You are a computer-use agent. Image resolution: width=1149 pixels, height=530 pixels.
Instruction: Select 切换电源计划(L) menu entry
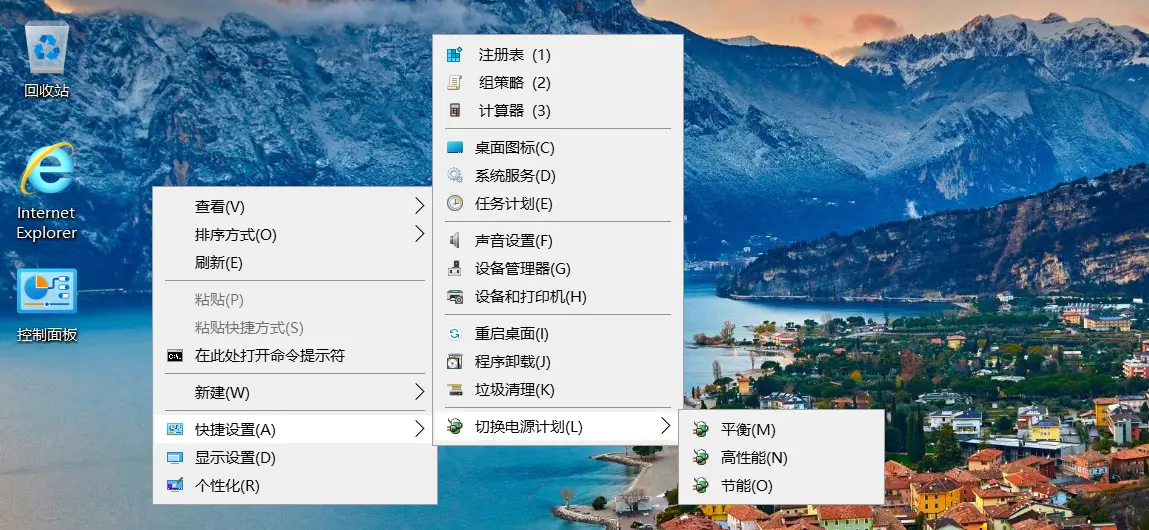pos(558,426)
